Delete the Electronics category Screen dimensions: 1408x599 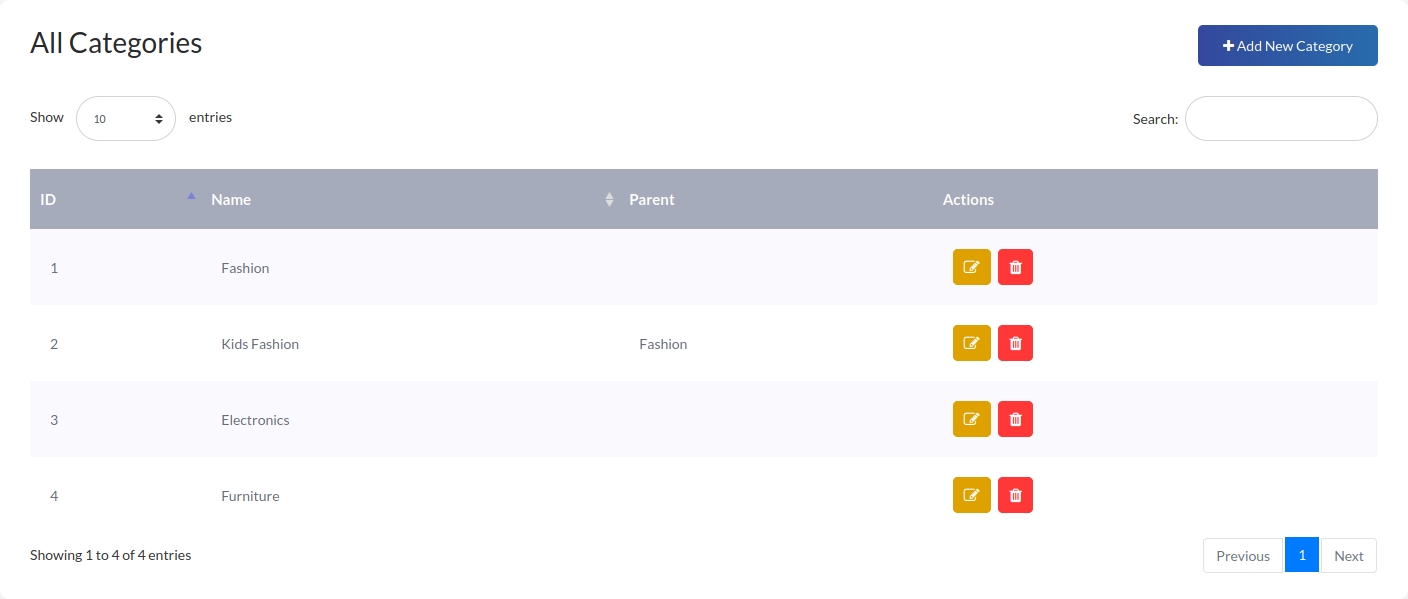point(1015,419)
